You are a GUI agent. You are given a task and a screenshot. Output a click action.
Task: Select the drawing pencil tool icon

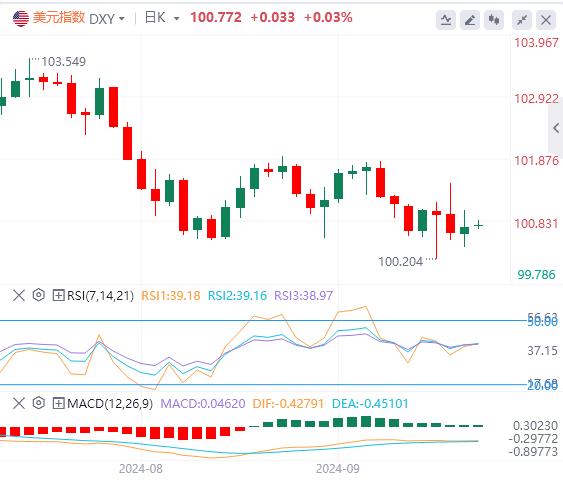pos(470,20)
